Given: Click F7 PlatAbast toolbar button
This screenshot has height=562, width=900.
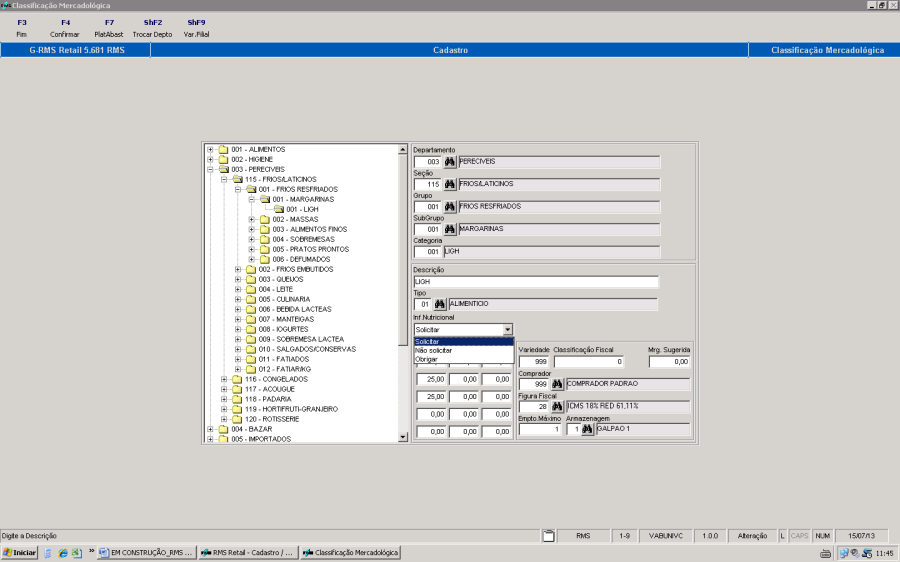Looking at the screenshot, I should pyautogui.click(x=109, y=28).
